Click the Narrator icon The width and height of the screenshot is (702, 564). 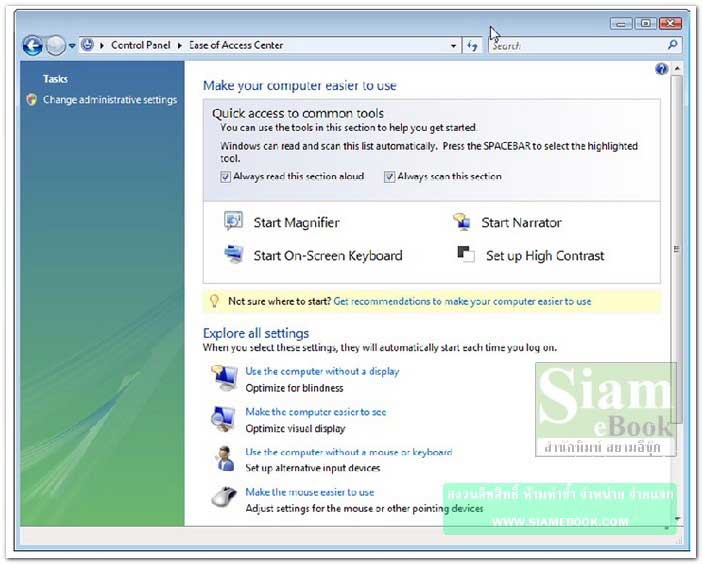pyautogui.click(x=462, y=222)
